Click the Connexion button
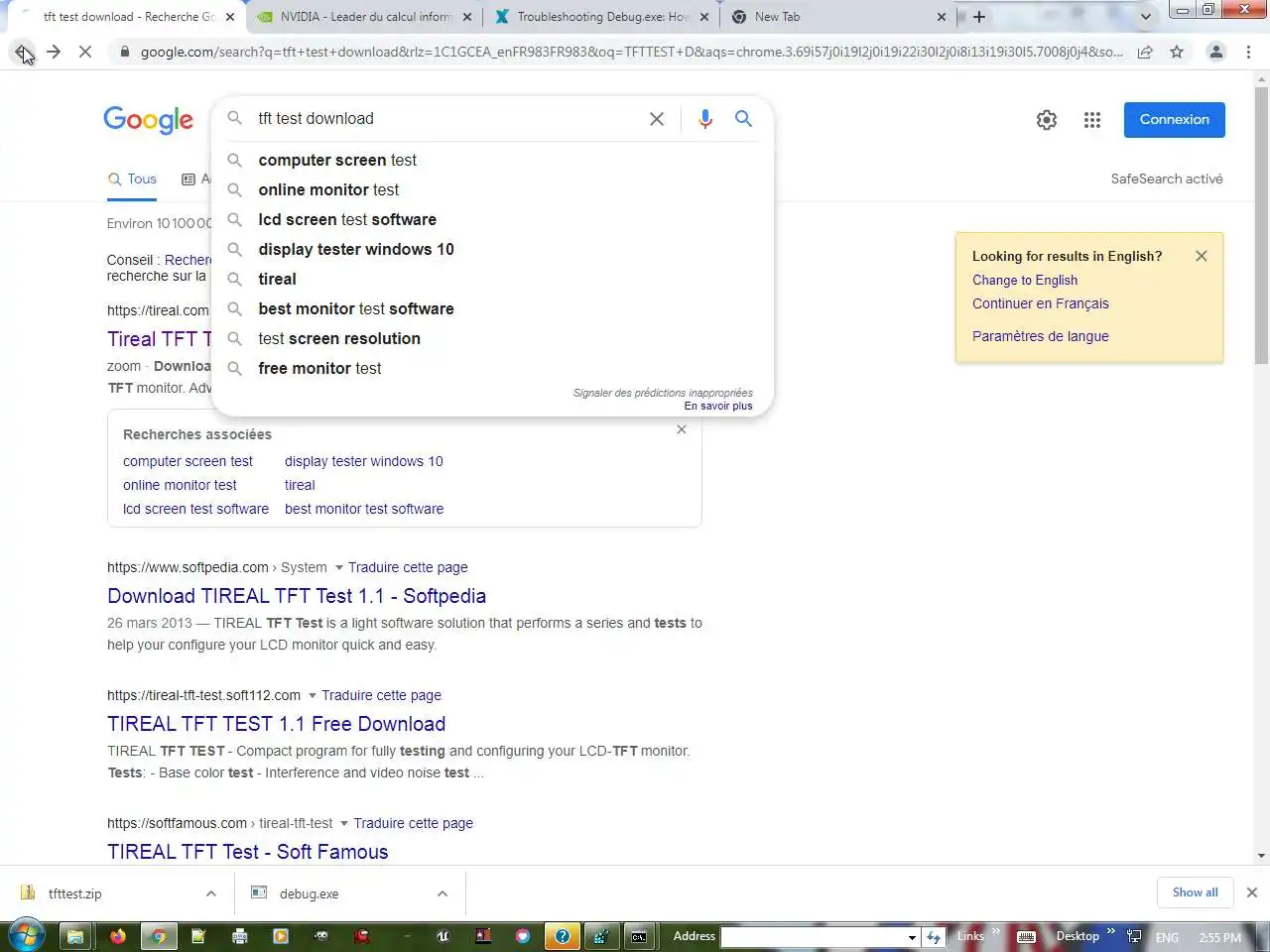This screenshot has width=1270, height=952. click(x=1174, y=120)
